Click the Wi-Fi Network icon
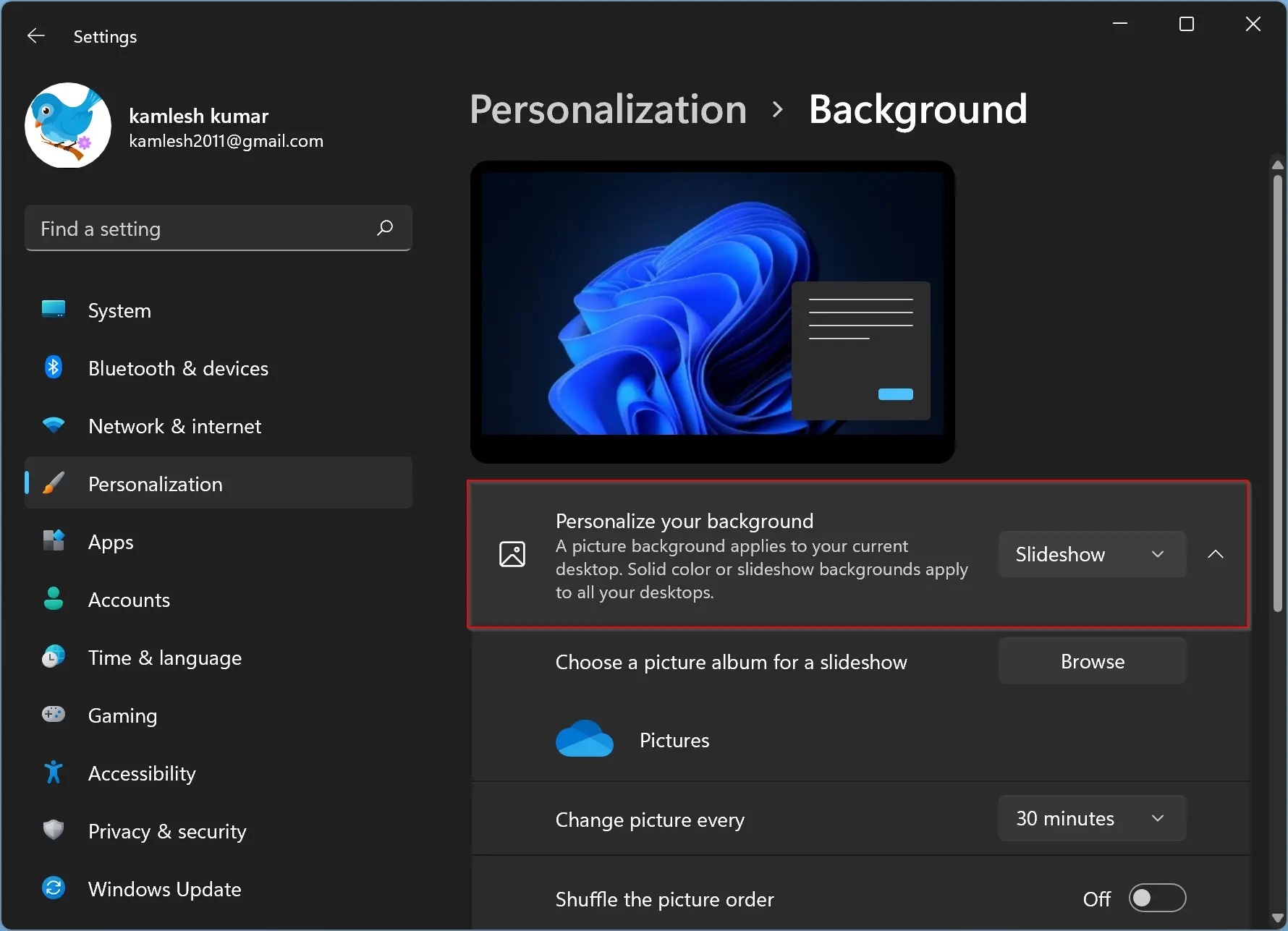Viewport: 1288px width, 931px height. point(54,425)
